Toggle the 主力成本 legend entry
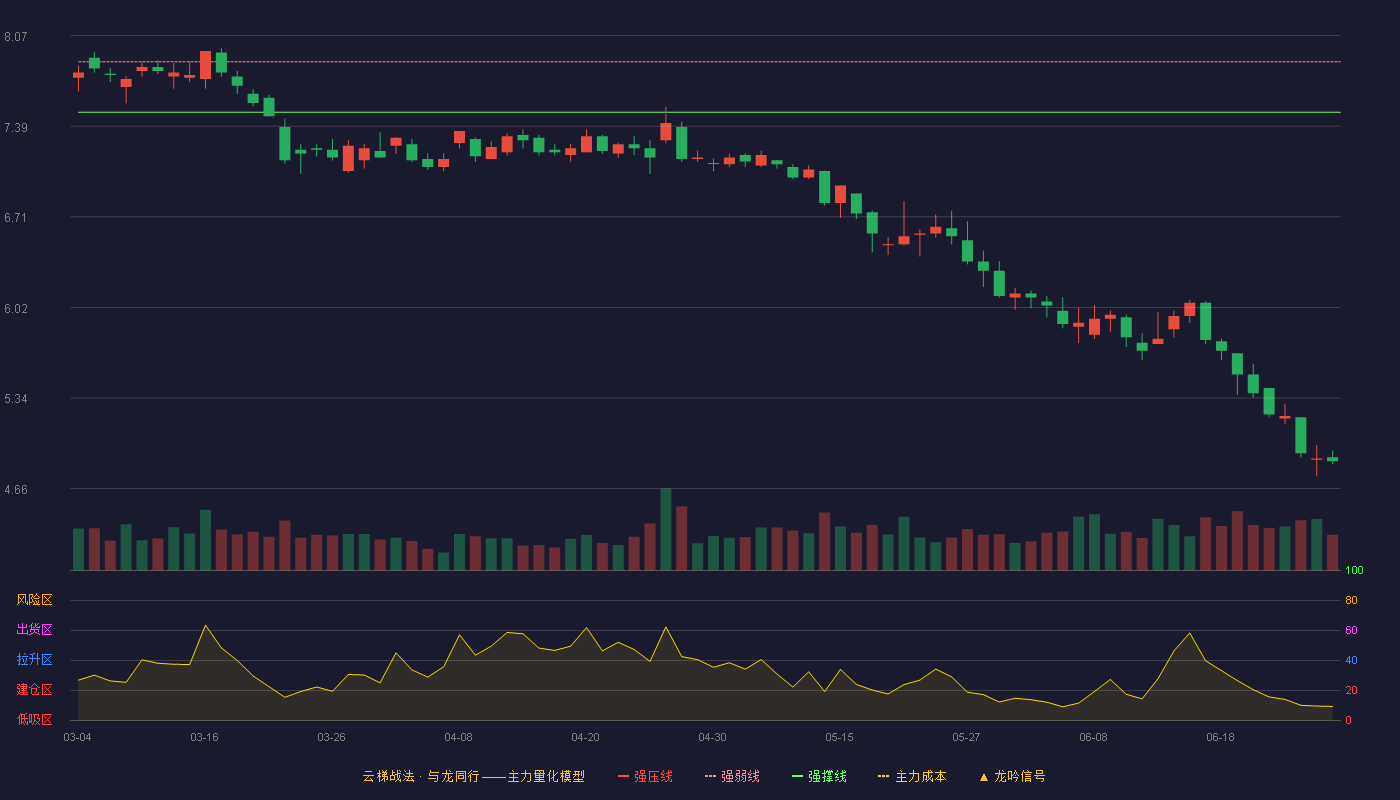Image resolution: width=1400 pixels, height=800 pixels. click(x=912, y=776)
